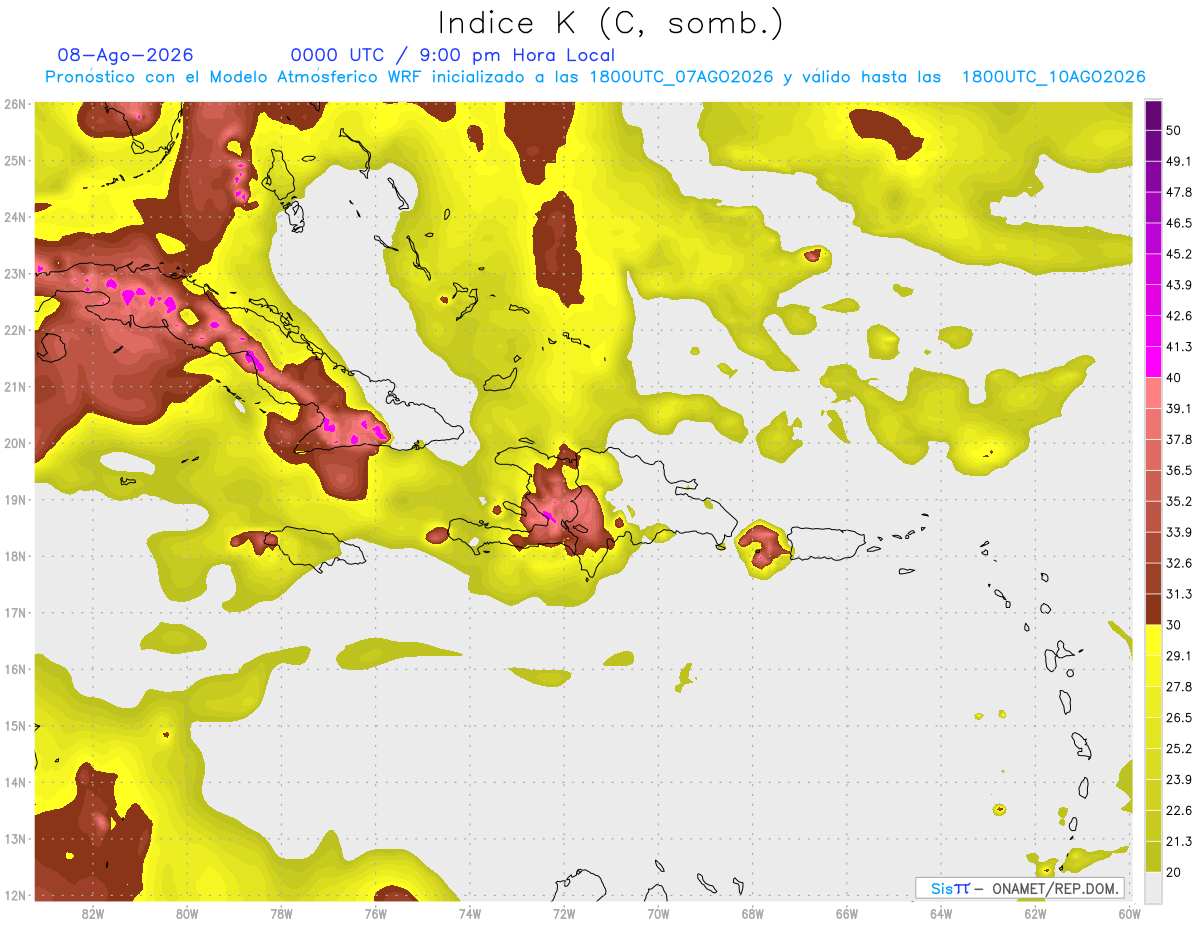Click the '17N' latitude axis label
The image size is (1200, 927).
point(14,613)
